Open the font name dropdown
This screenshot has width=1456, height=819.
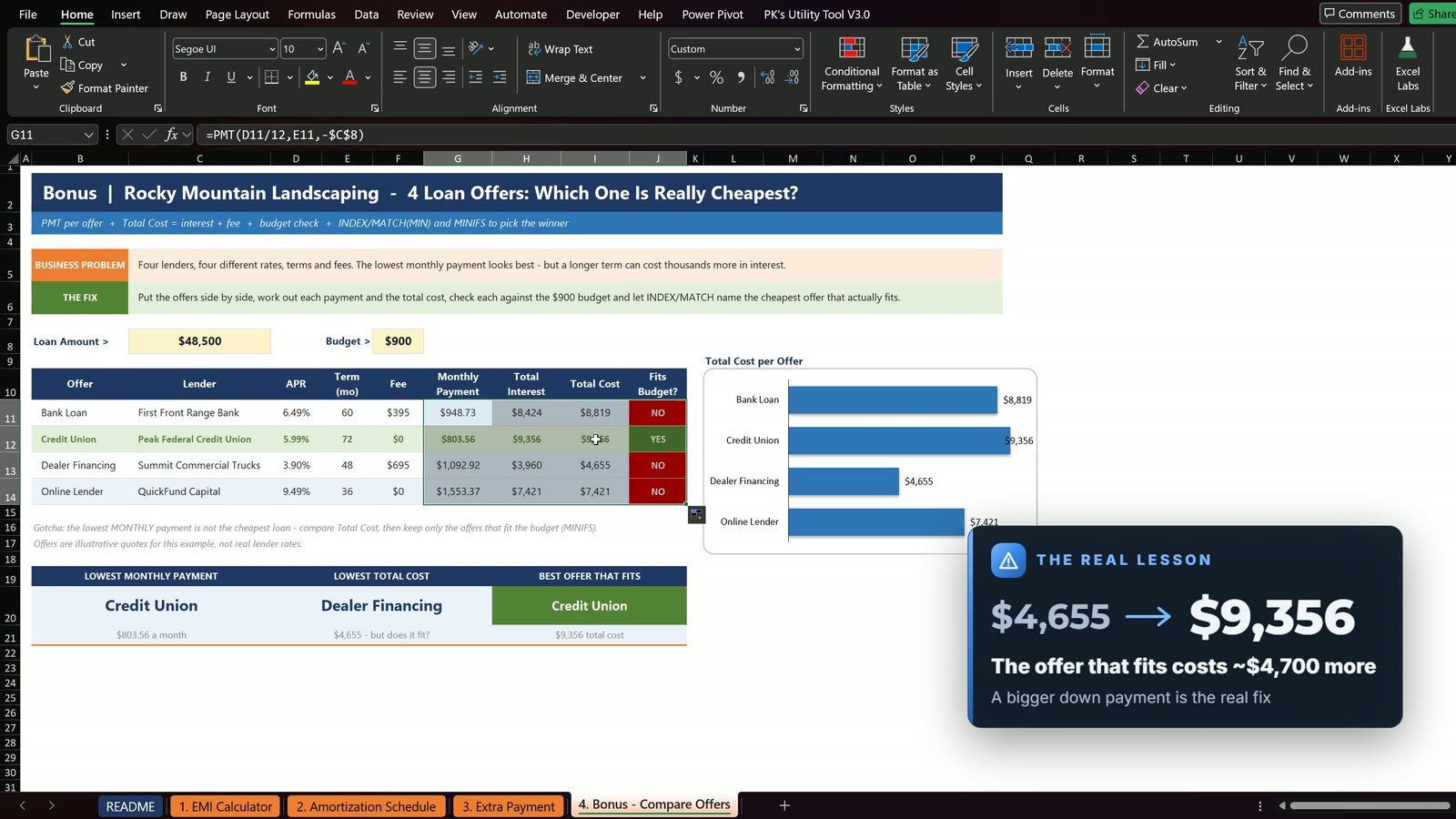pos(271,49)
